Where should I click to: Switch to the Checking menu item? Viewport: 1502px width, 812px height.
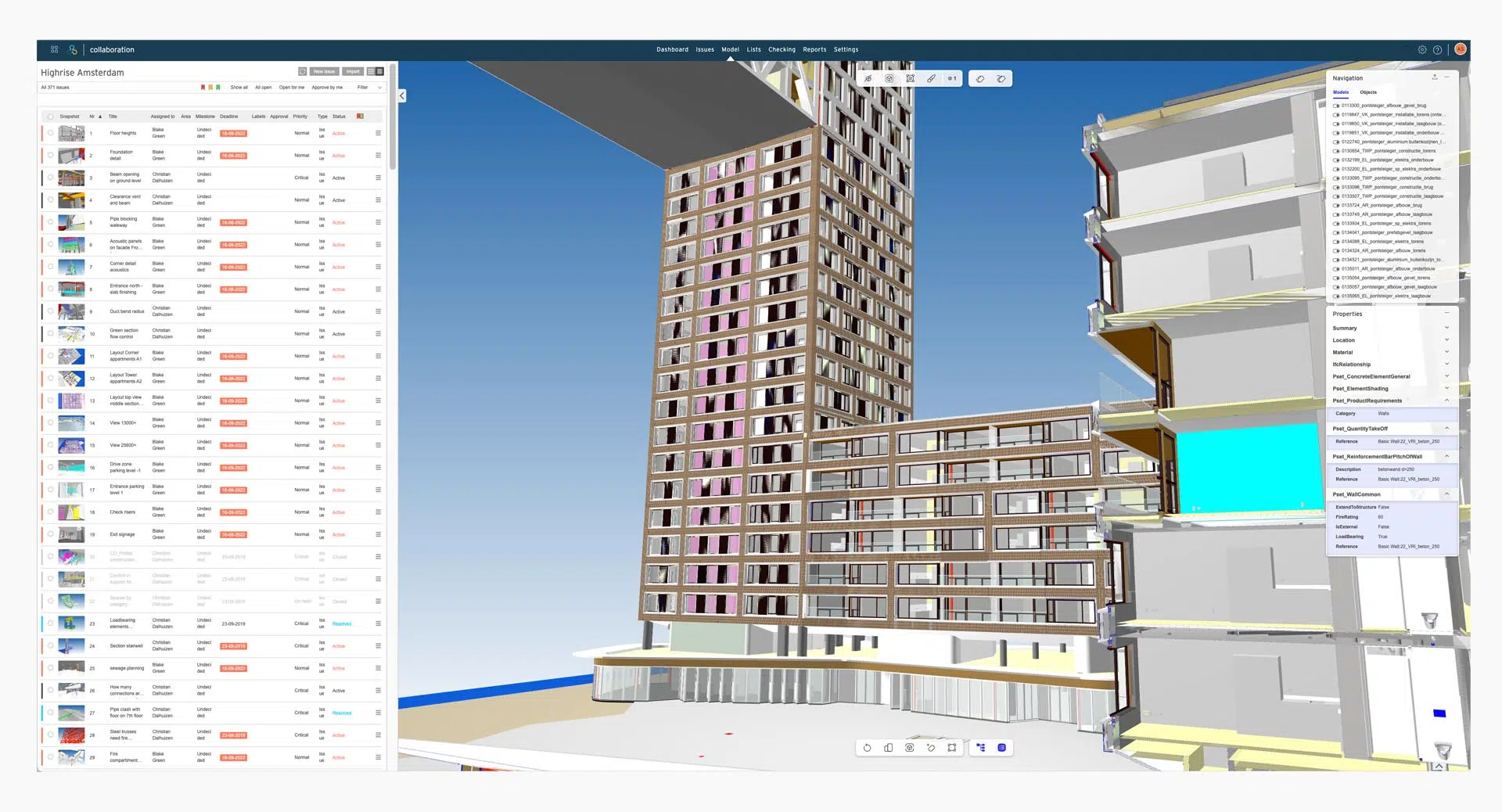point(781,49)
